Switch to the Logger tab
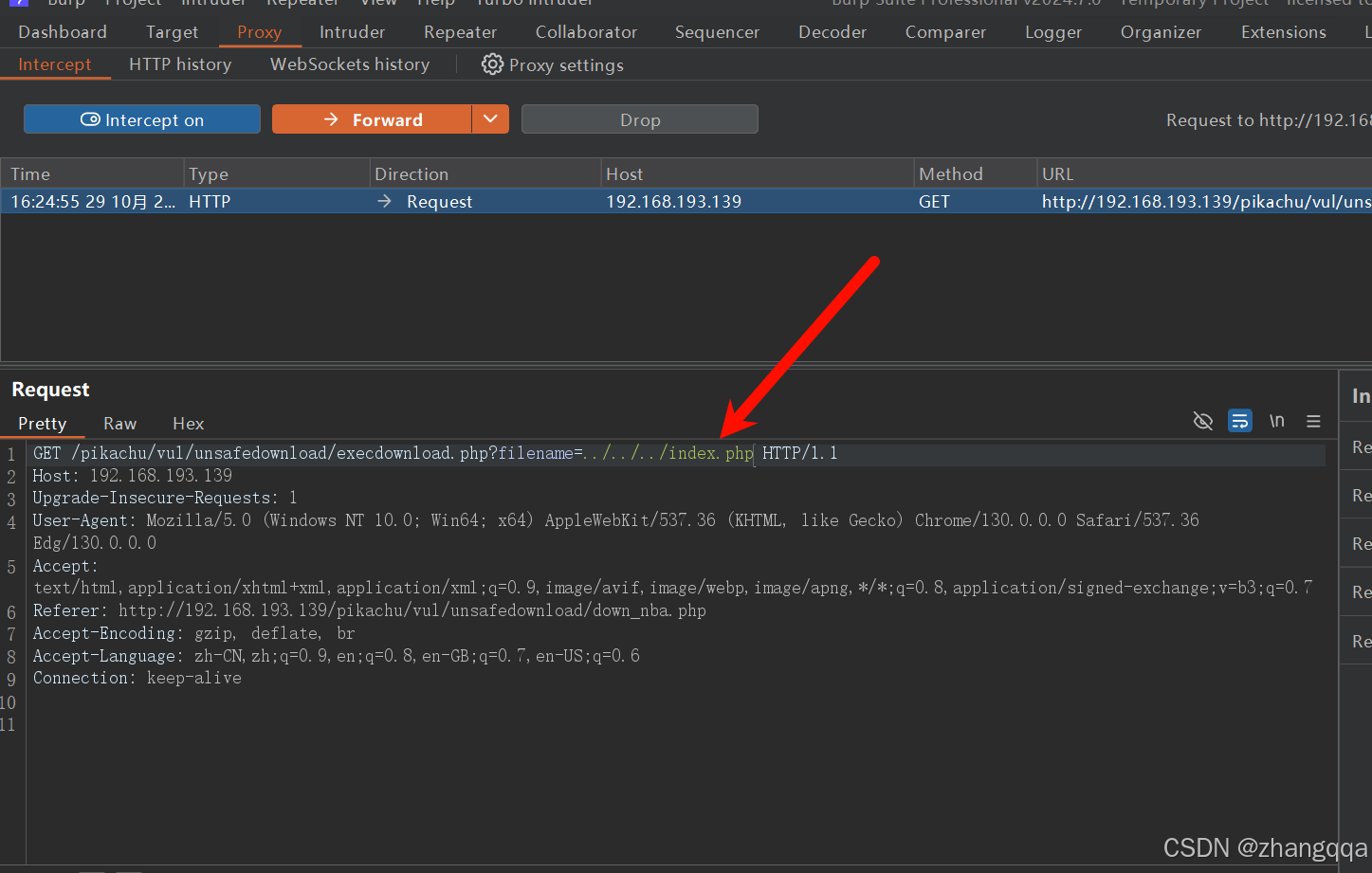Screen dimensions: 1372x873 [1053, 32]
